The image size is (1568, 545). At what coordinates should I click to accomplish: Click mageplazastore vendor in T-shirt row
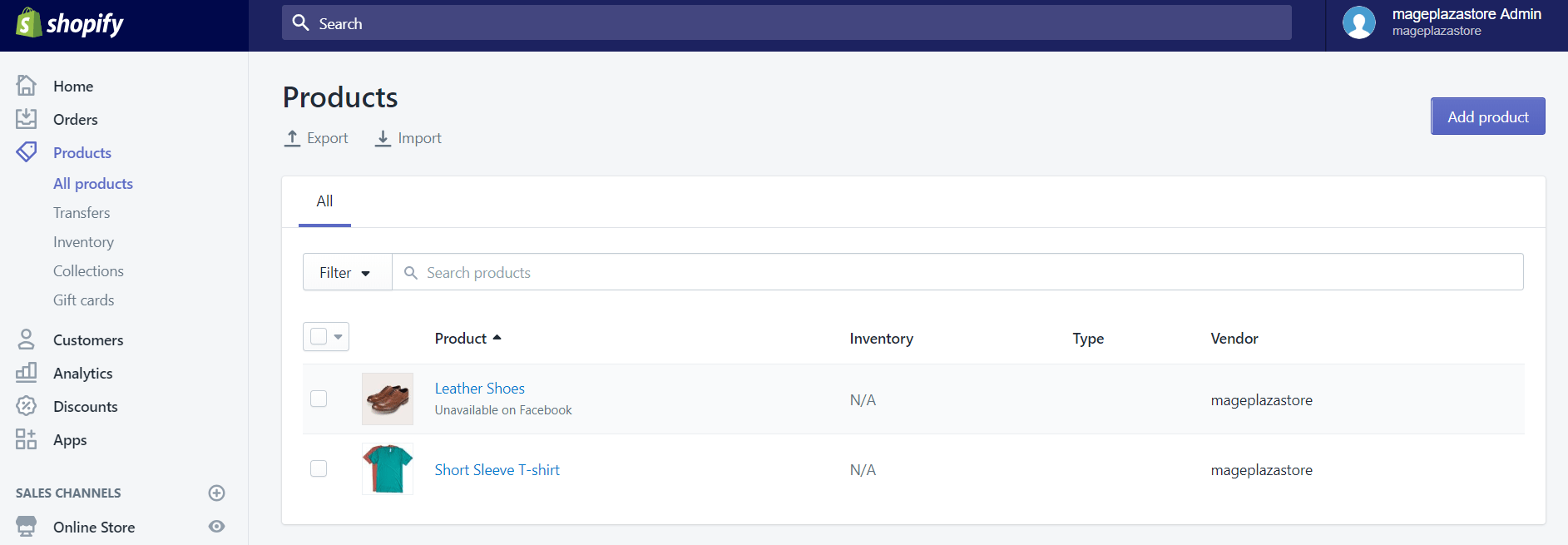[1261, 470]
